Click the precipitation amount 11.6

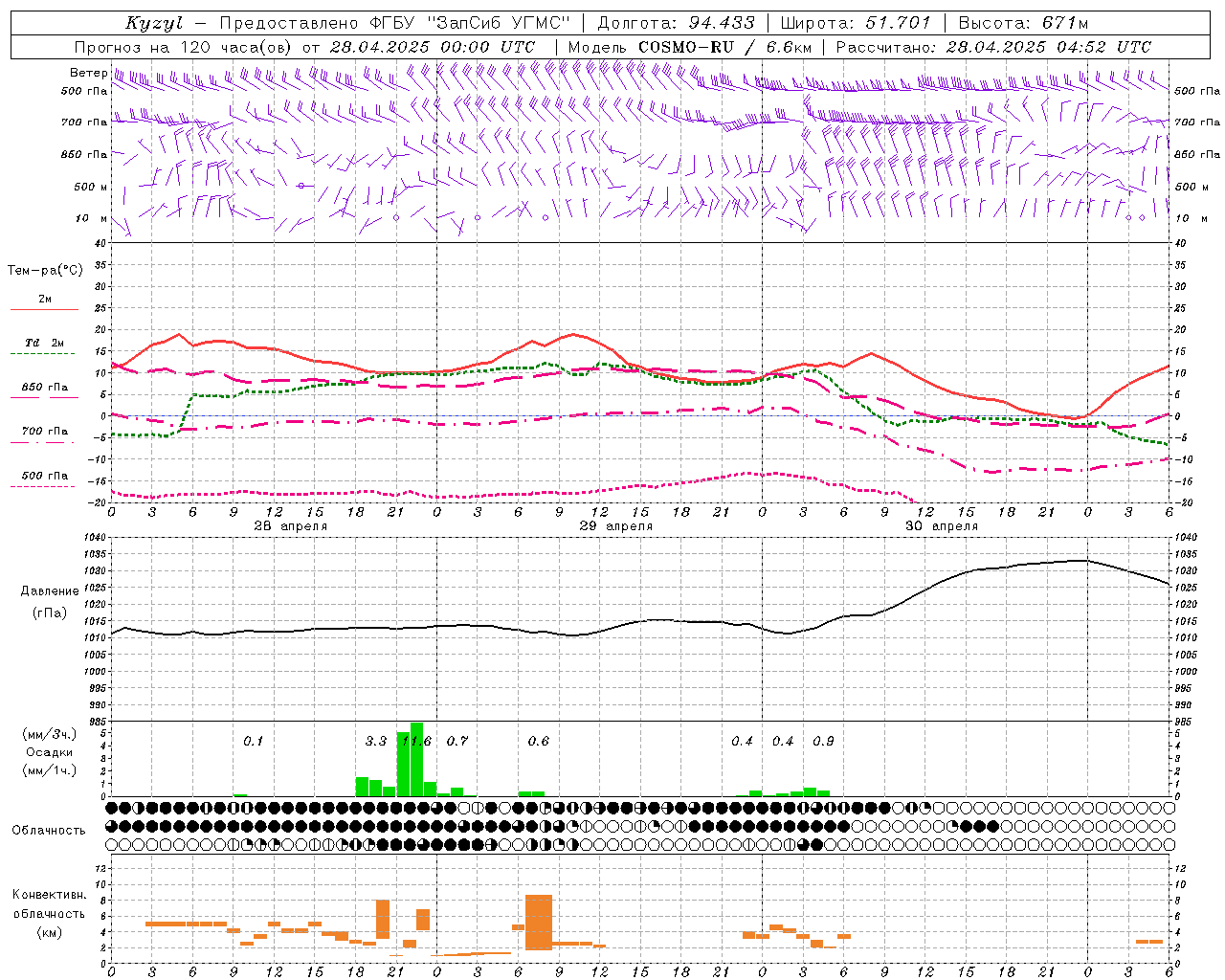coord(416,741)
